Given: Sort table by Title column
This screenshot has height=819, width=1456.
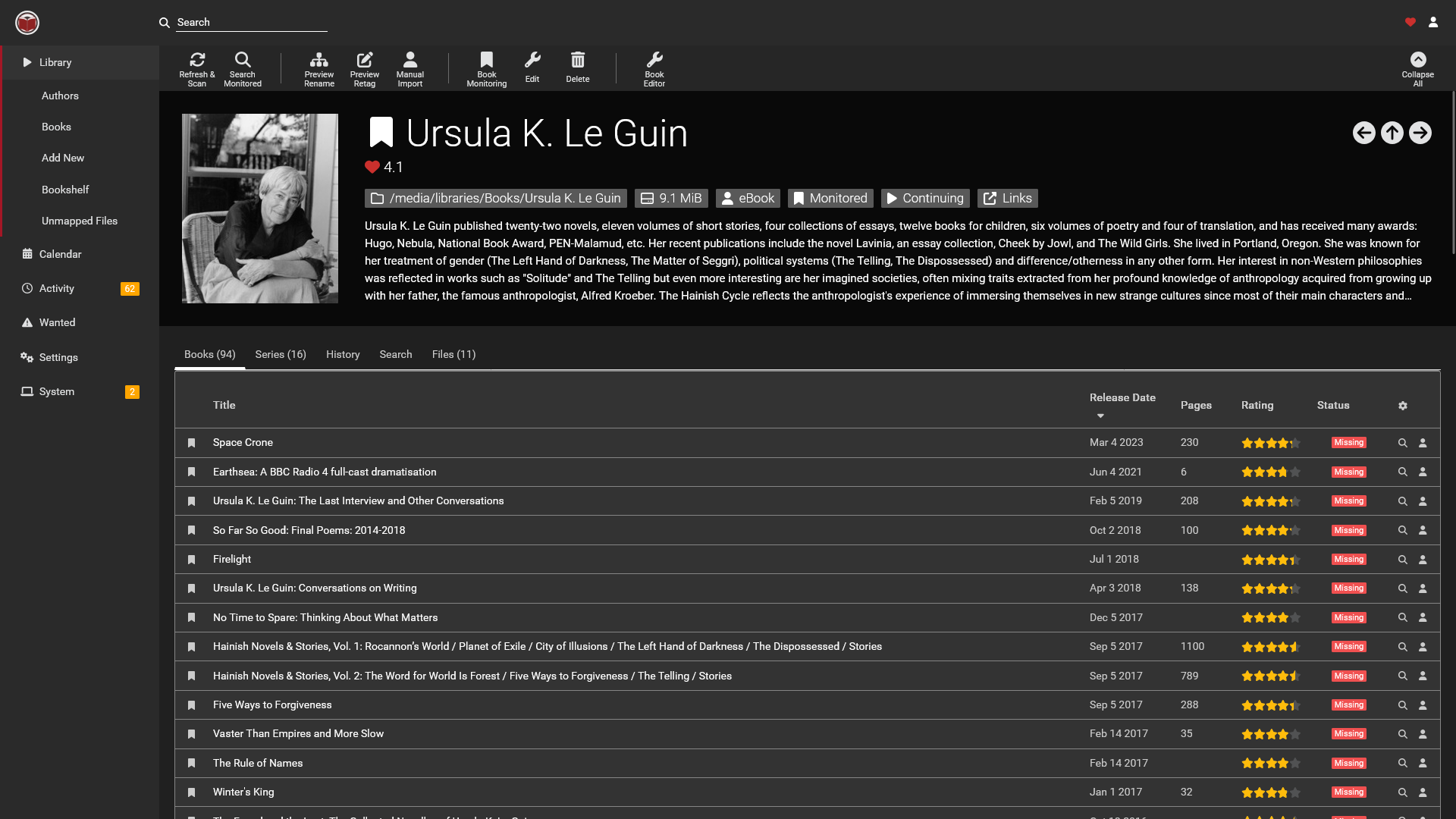Looking at the screenshot, I should [x=224, y=405].
